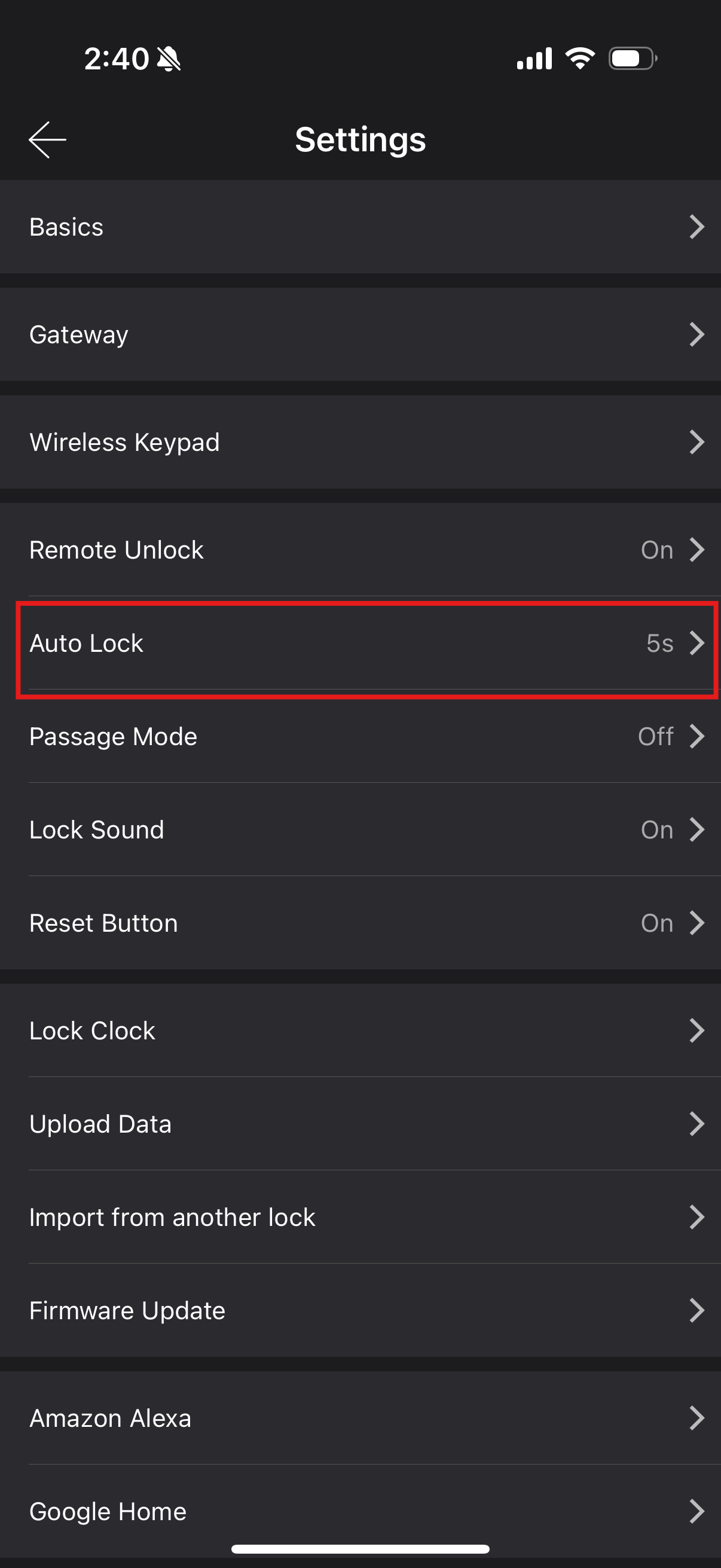Screen dimensions: 721x1568
Task: Expand Lock Clock chevron arrow
Action: (x=696, y=1030)
